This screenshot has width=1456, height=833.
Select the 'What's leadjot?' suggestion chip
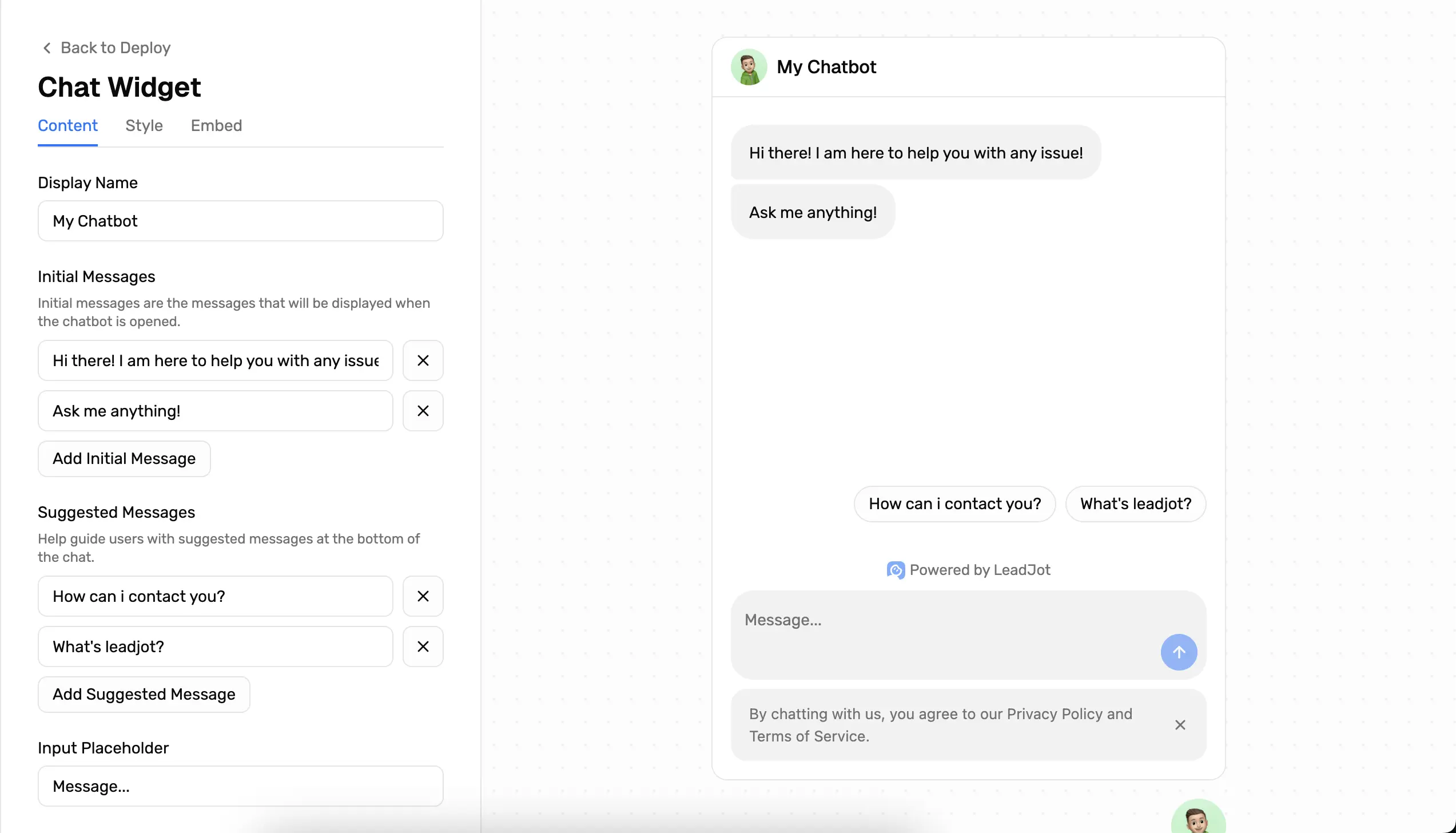tap(1136, 503)
